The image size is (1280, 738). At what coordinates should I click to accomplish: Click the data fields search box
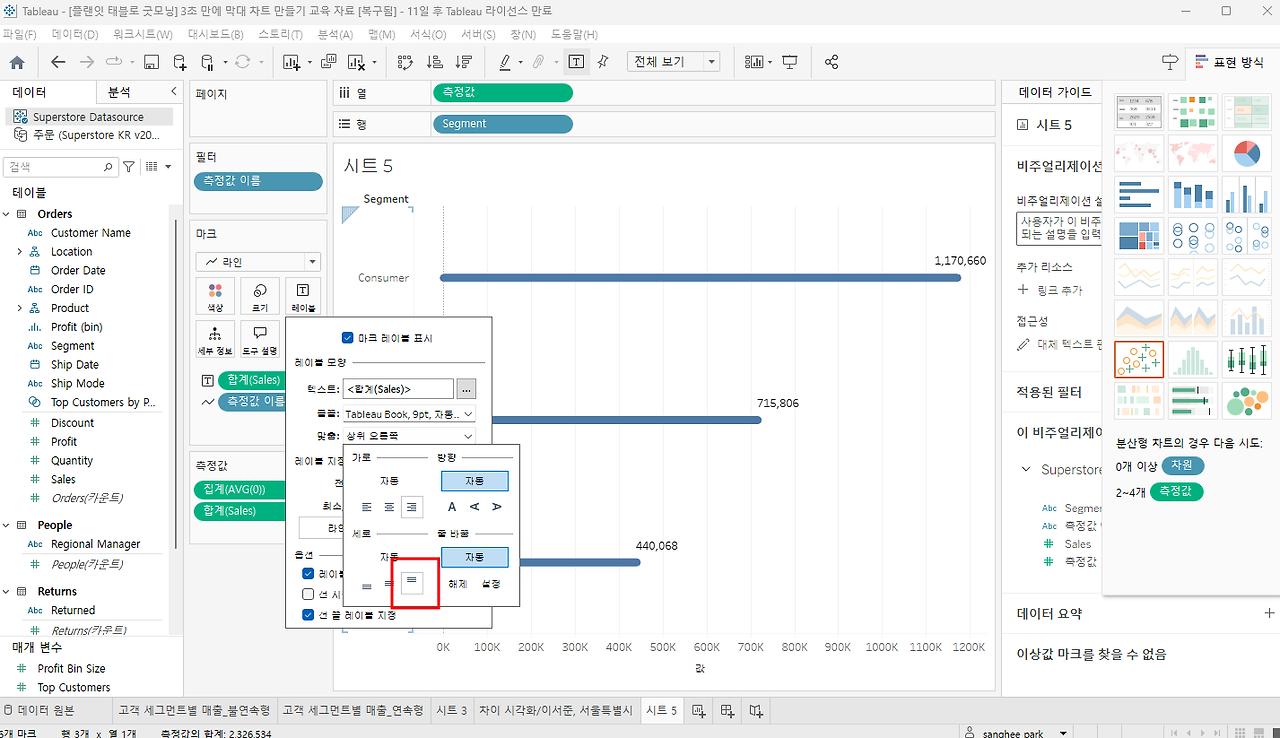pyautogui.click(x=61, y=167)
